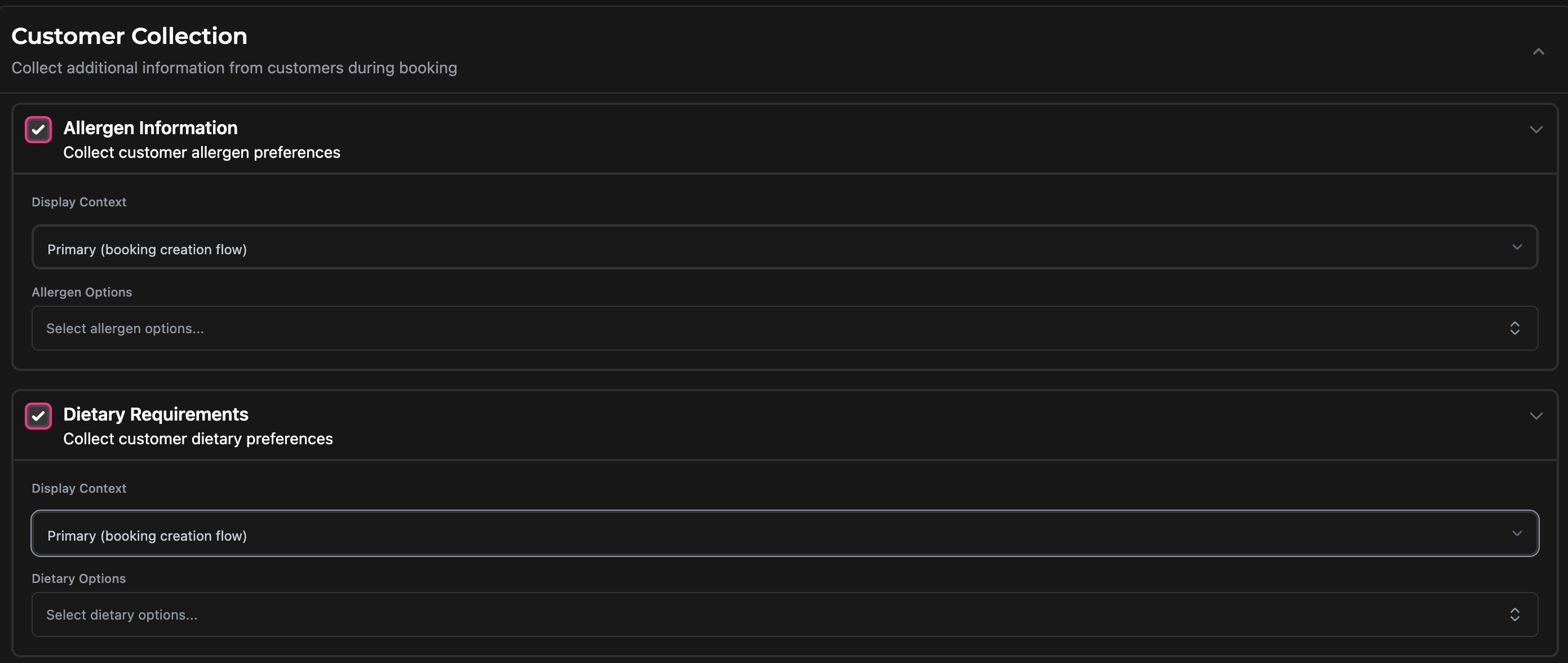
Task: Click 'Collect customer dietary preferences' description text
Action: (198, 439)
